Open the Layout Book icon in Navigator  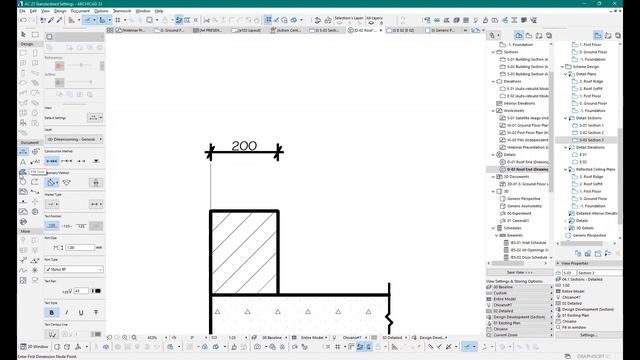point(539,36)
